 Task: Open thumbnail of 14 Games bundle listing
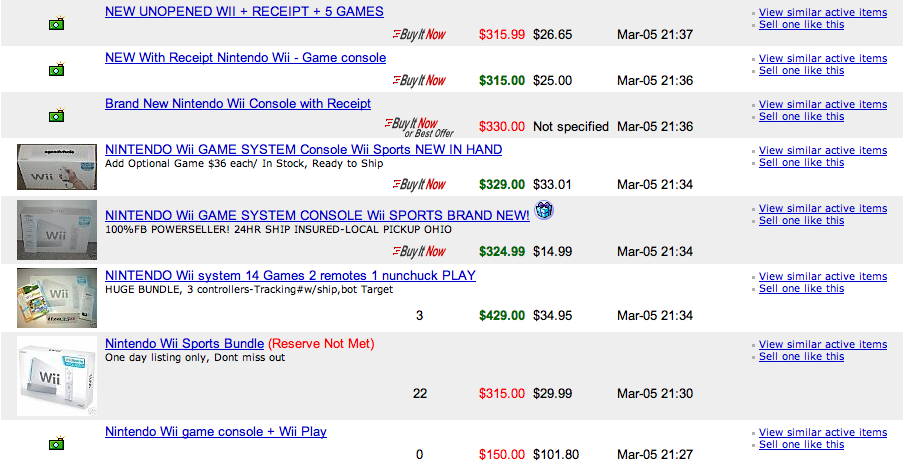[57, 298]
